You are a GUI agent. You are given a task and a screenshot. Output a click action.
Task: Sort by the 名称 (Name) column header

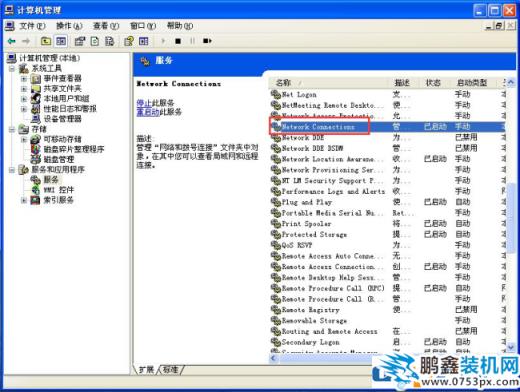coord(329,82)
